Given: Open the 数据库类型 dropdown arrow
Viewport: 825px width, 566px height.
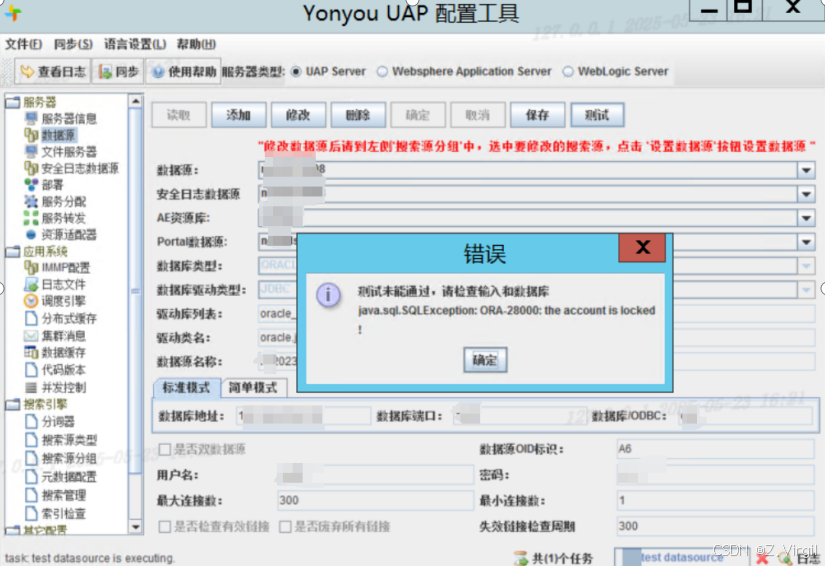Looking at the screenshot, I should (x=806, y=266).
